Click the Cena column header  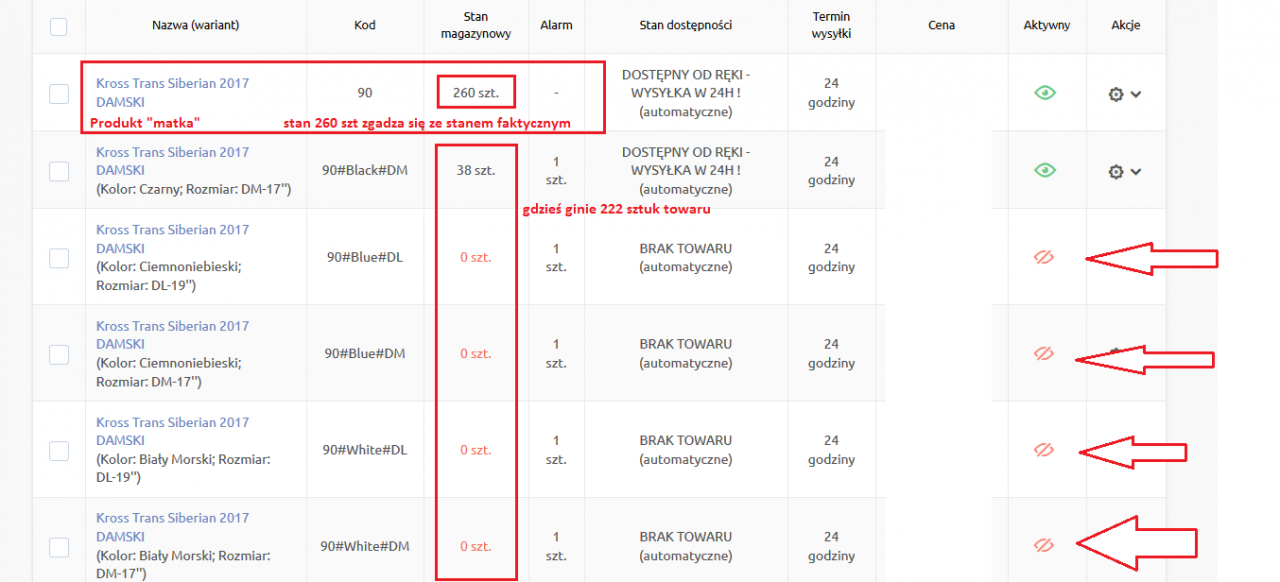pos(941,25)
